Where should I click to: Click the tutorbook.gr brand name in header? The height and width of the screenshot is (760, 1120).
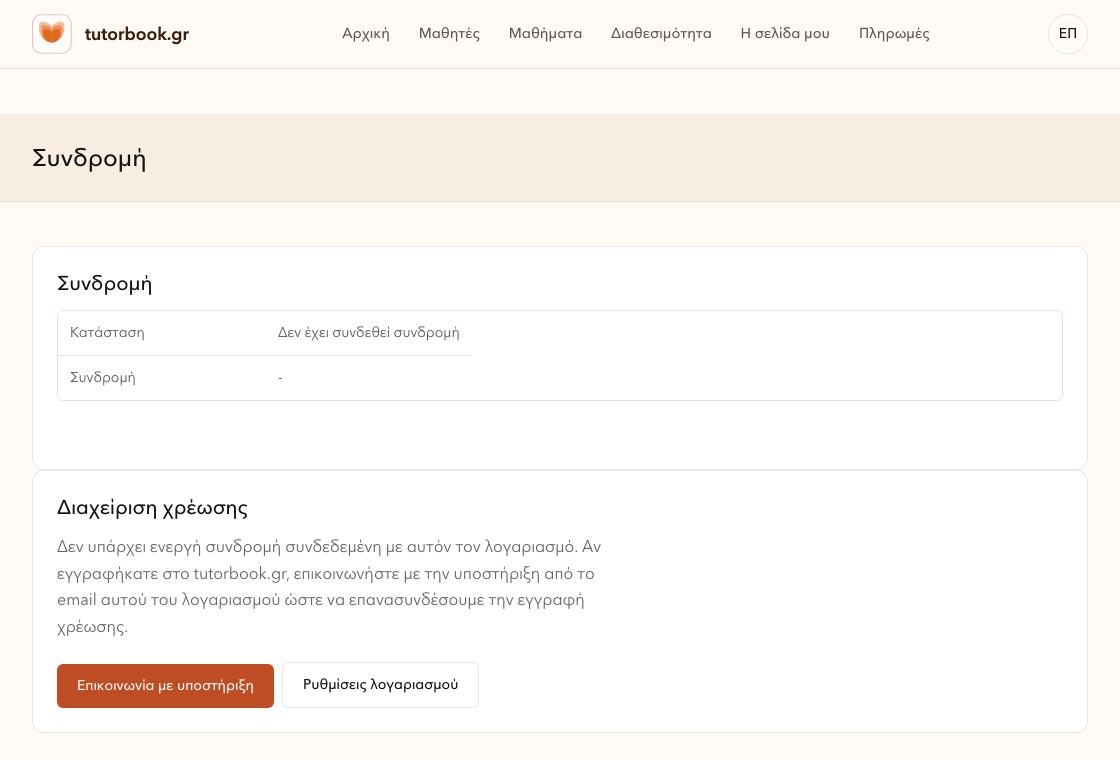click(136, 34)
